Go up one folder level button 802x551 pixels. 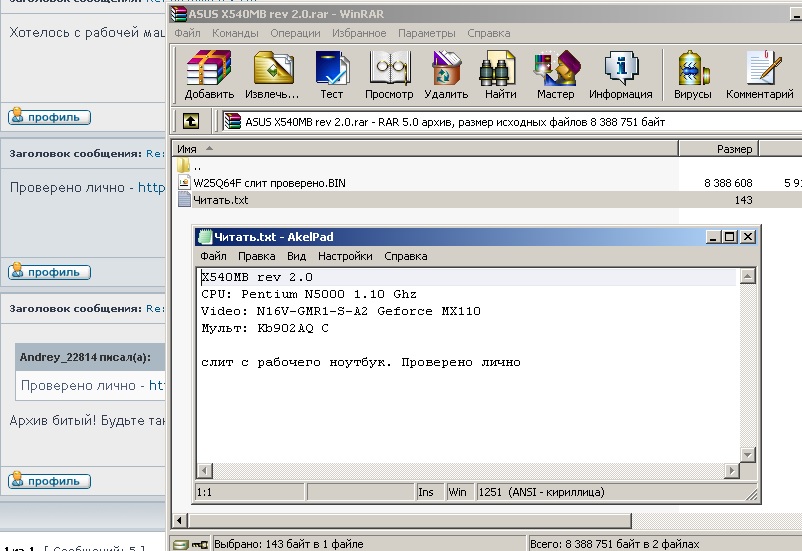(191, 121)
